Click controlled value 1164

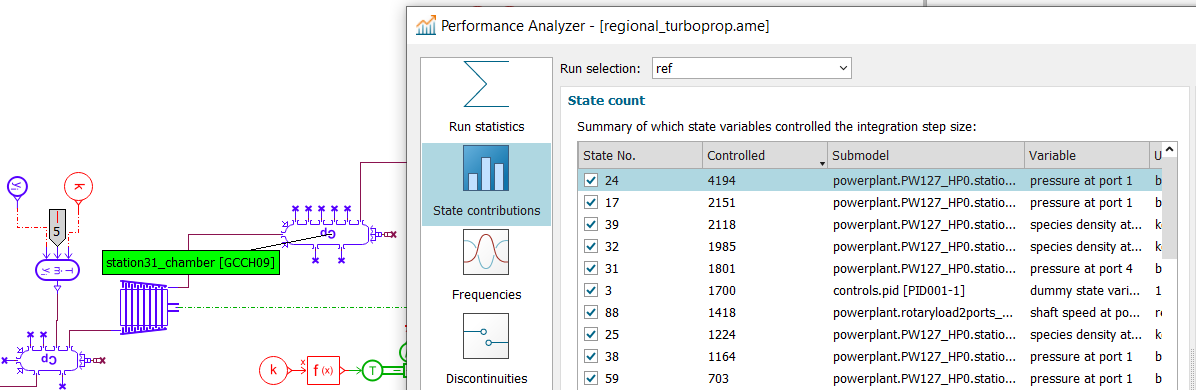tap(722, 356)
